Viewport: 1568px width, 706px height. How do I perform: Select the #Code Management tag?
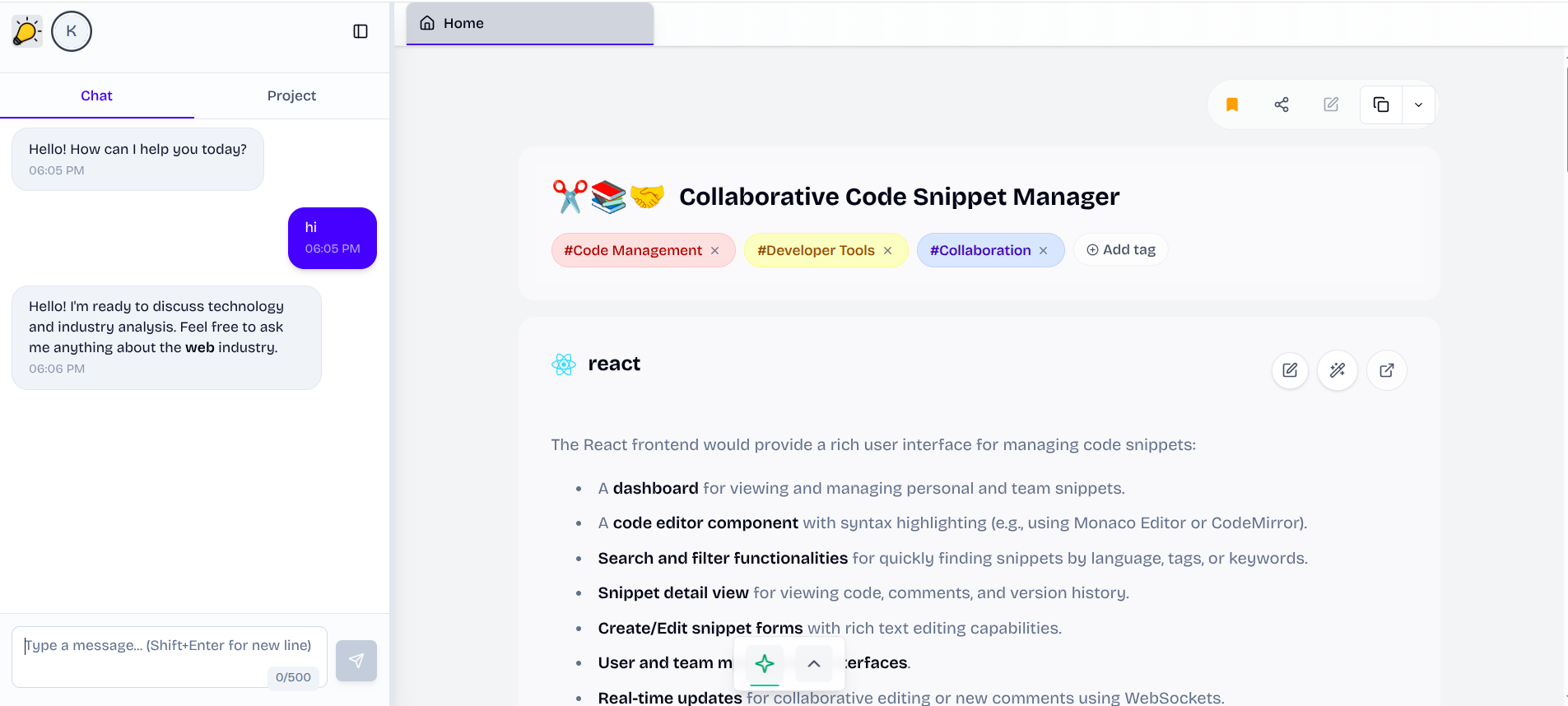click(x=633, y=250)
